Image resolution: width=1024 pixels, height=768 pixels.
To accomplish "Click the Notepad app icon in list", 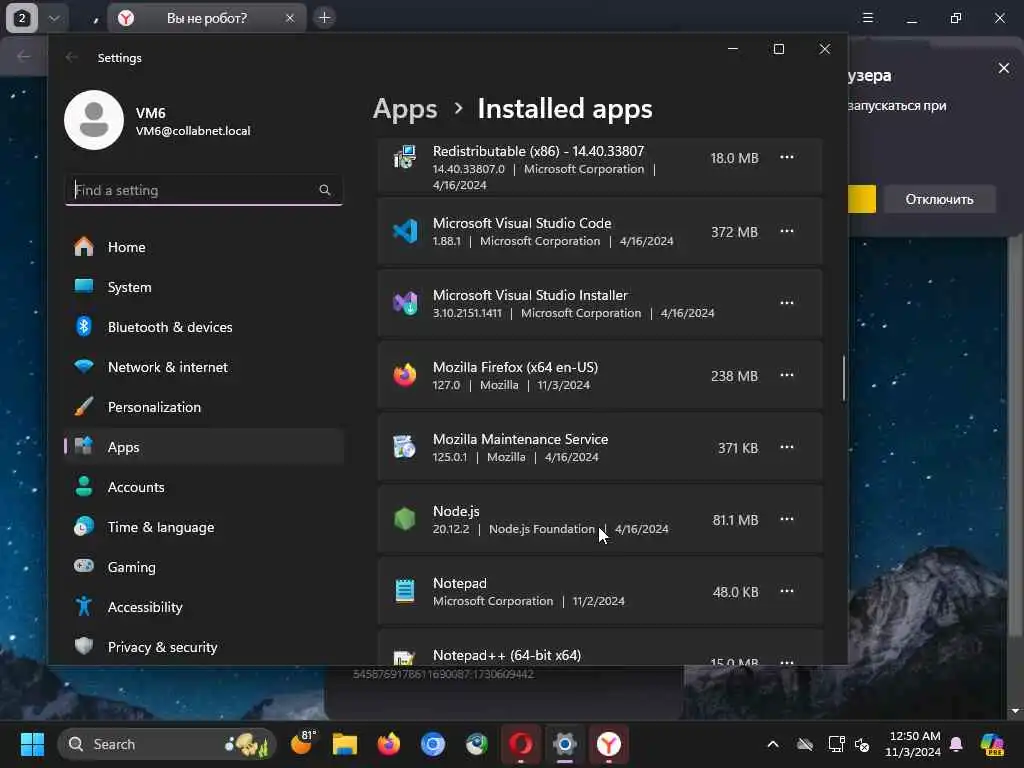I will point(405,591).
